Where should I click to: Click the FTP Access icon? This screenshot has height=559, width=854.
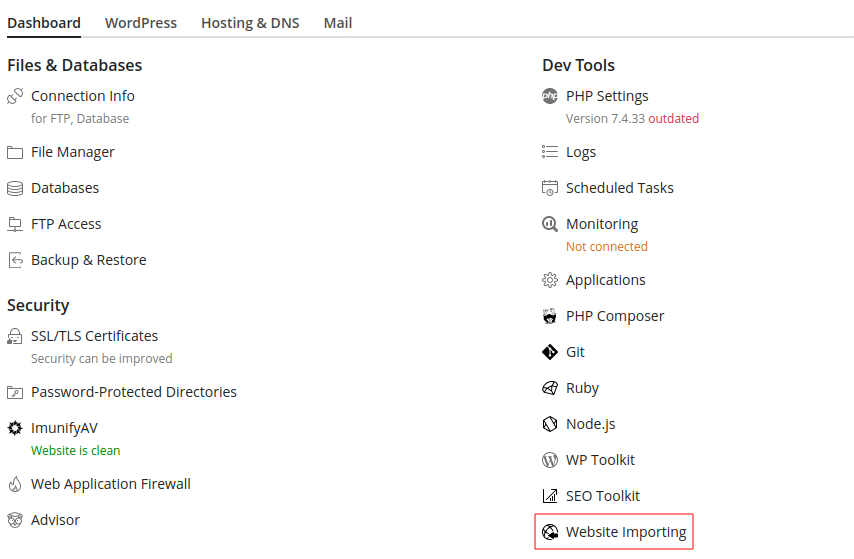pos(15,224)
